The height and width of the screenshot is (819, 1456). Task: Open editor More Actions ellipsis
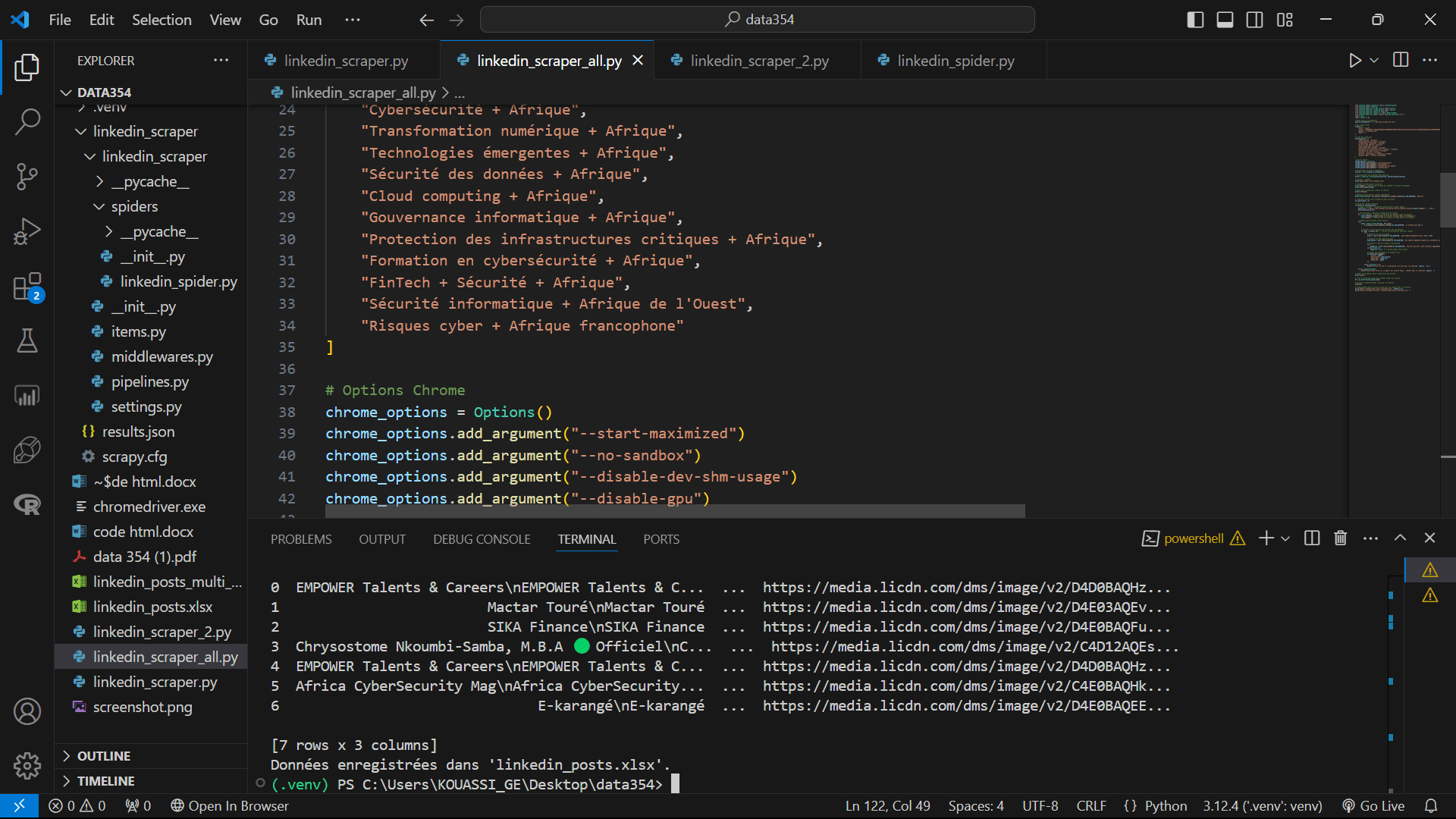[x=1430, y=60]
